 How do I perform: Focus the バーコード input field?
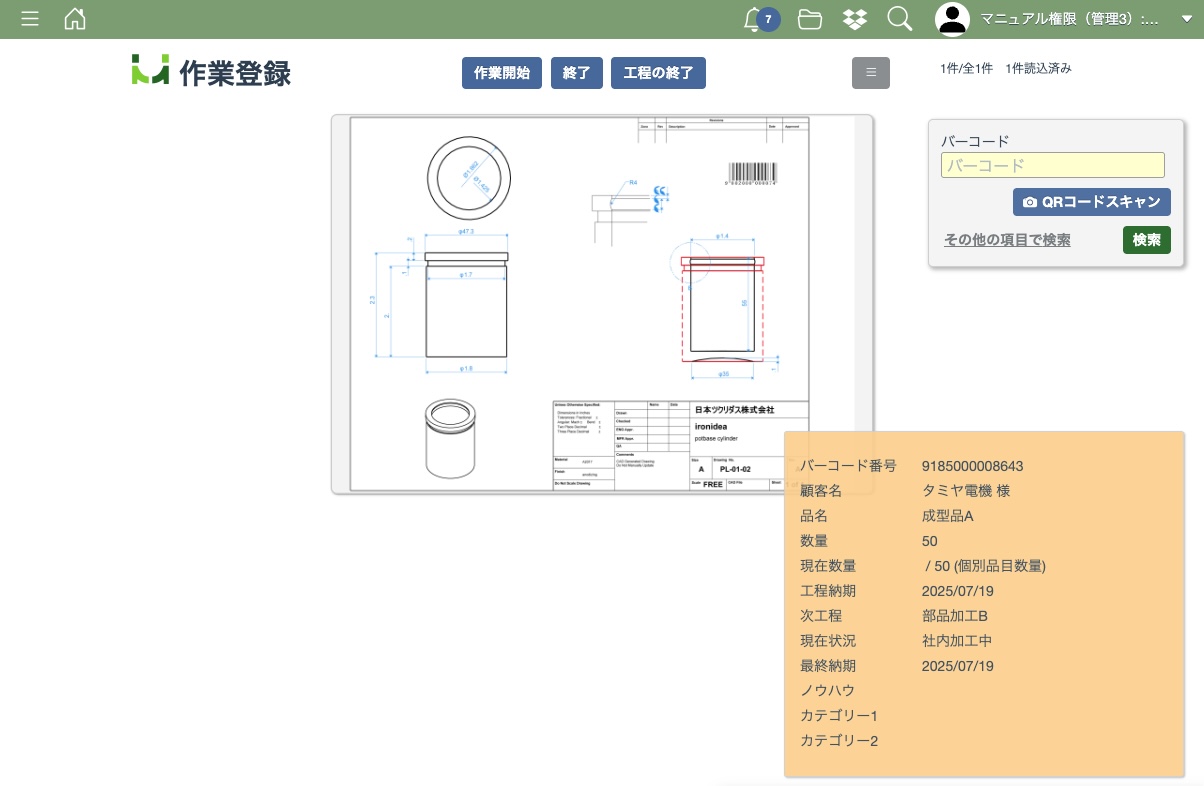pos(1052,165)
